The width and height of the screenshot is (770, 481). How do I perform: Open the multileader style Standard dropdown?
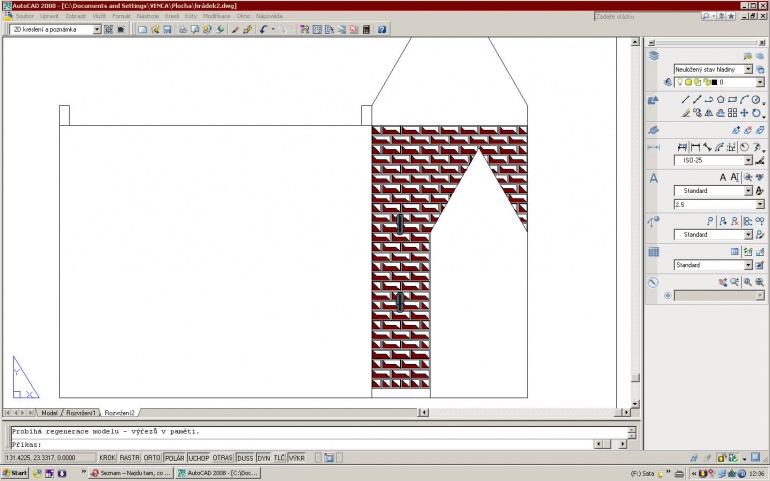coord(713,235)
